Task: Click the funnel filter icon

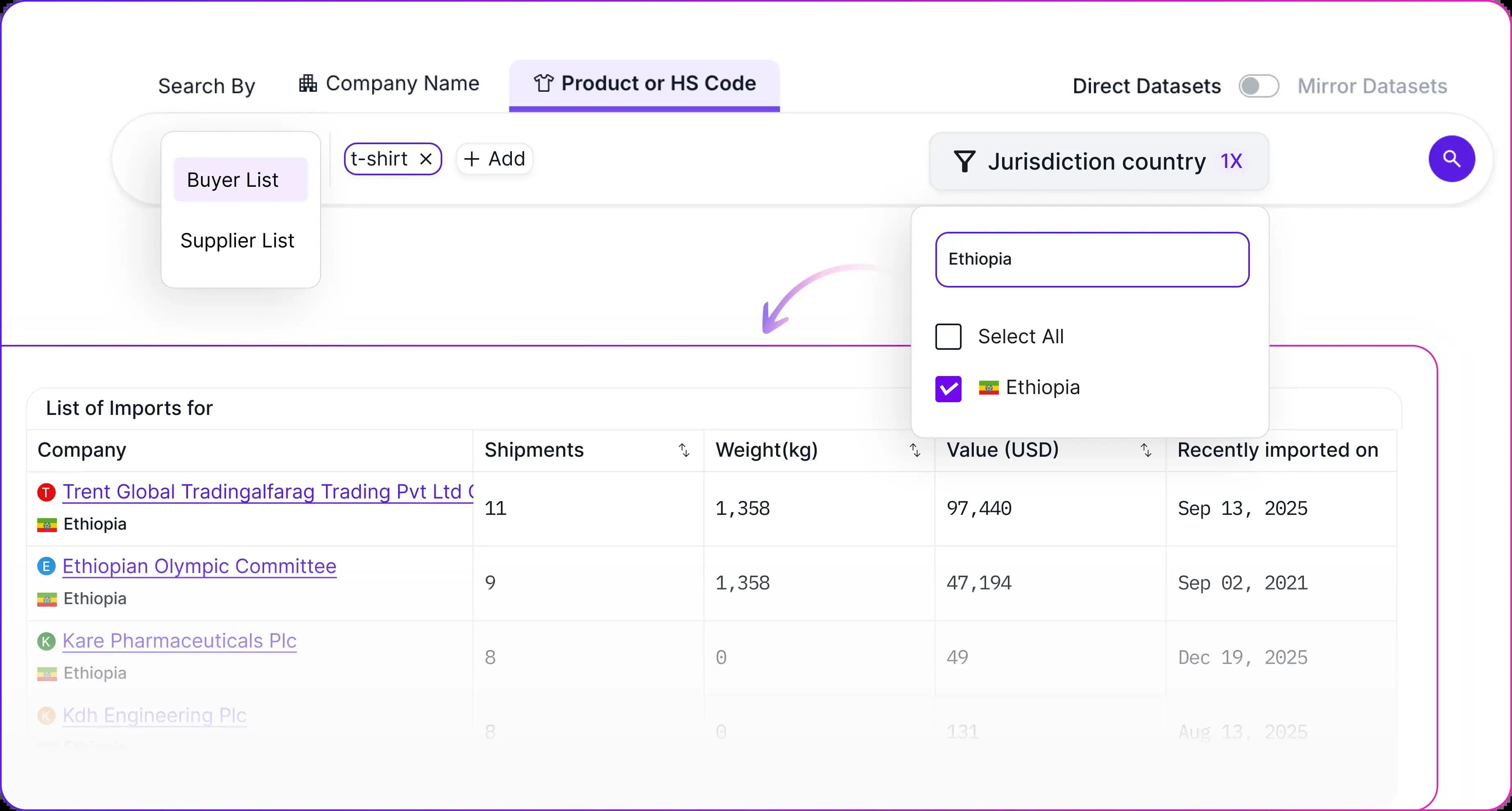Action: click(x=964, y=161)
